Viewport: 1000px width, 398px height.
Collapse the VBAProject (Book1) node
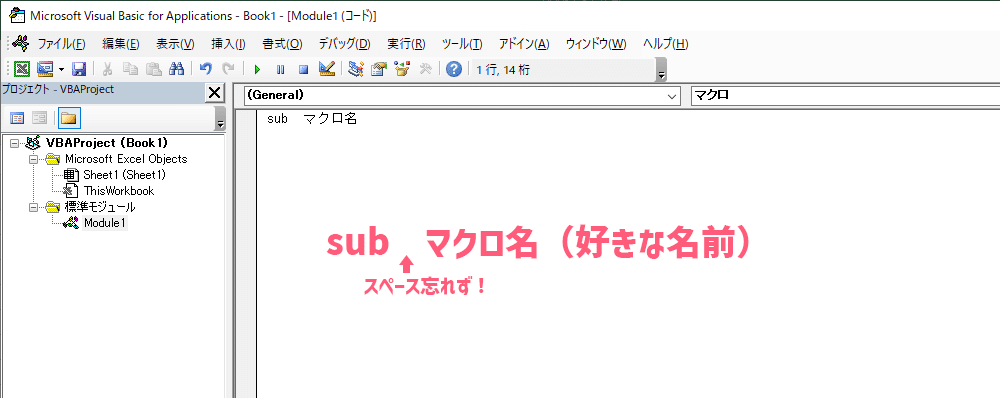(14, 144)
